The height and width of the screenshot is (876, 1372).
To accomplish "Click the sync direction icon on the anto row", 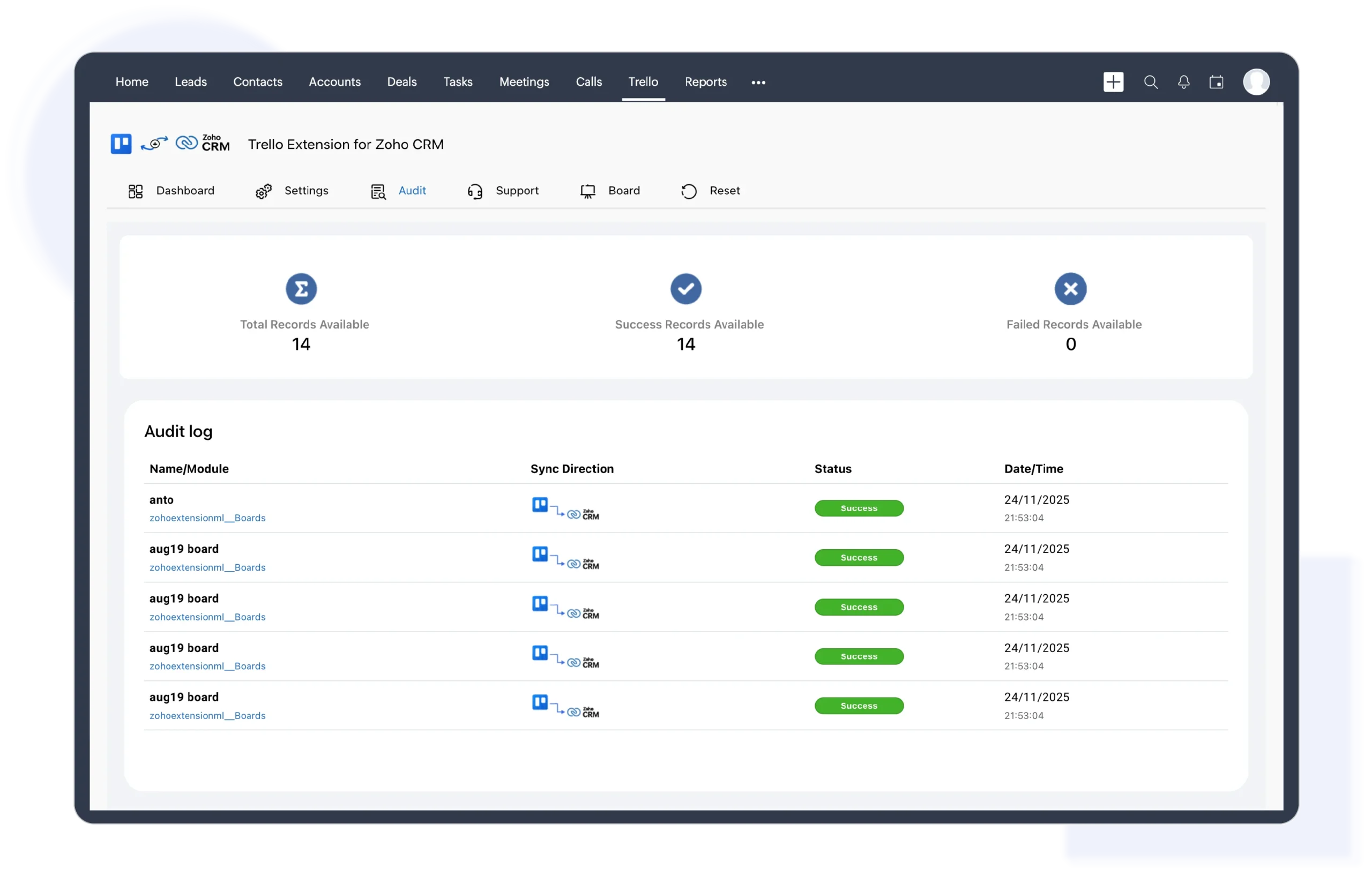I will coord(566,508).
